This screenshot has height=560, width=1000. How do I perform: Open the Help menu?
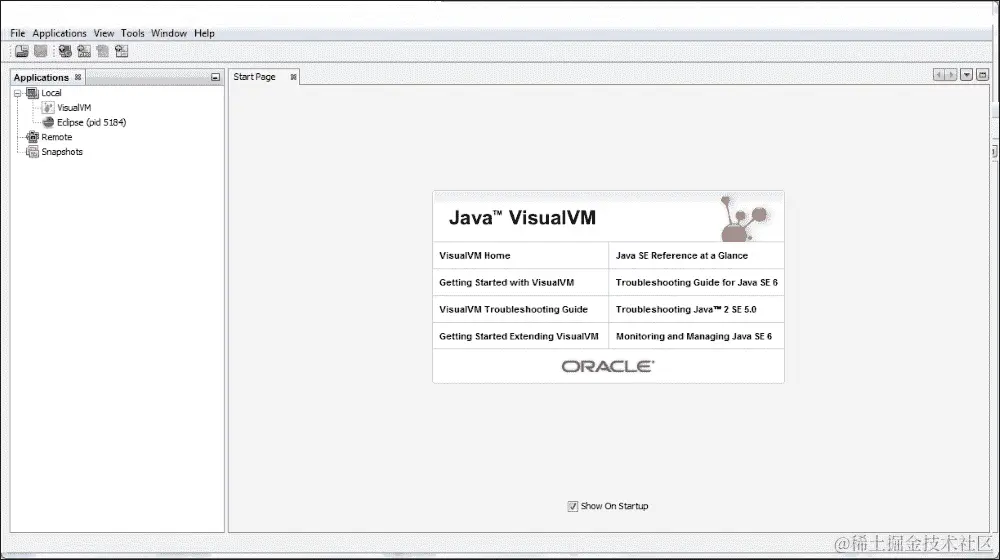pyautogui.click(x=204, y=33)
